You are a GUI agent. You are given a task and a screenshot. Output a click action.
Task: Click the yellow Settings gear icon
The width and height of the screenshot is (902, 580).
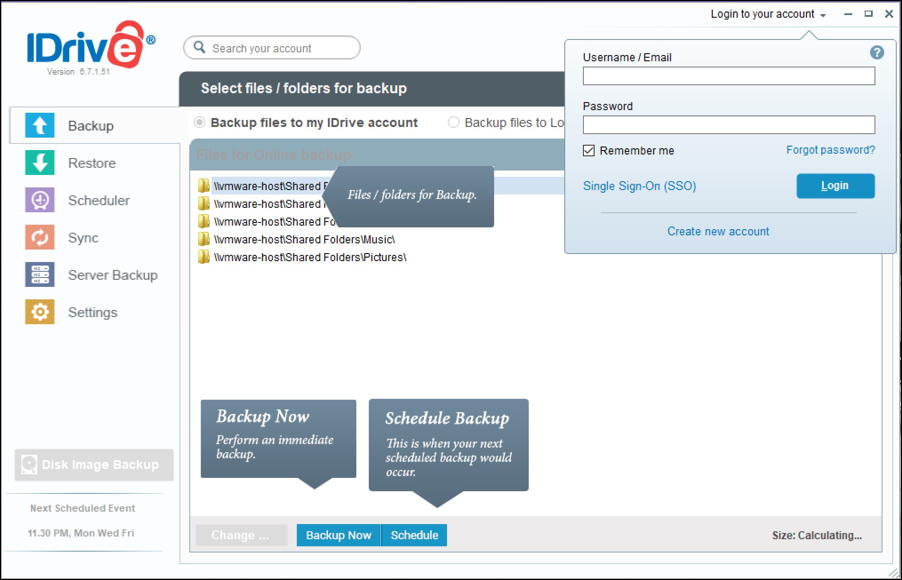tap(40, 312)
